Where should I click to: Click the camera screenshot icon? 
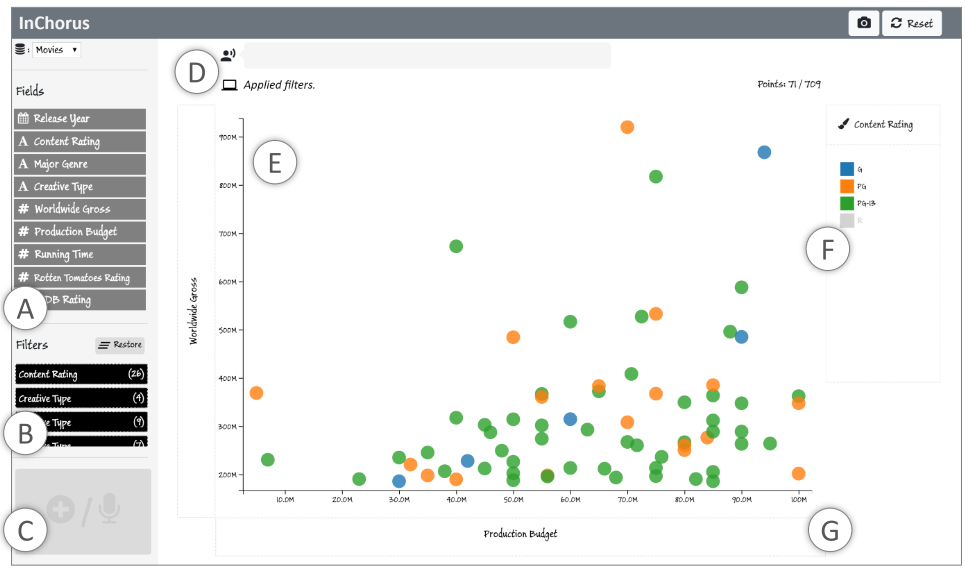coord(864,23)
